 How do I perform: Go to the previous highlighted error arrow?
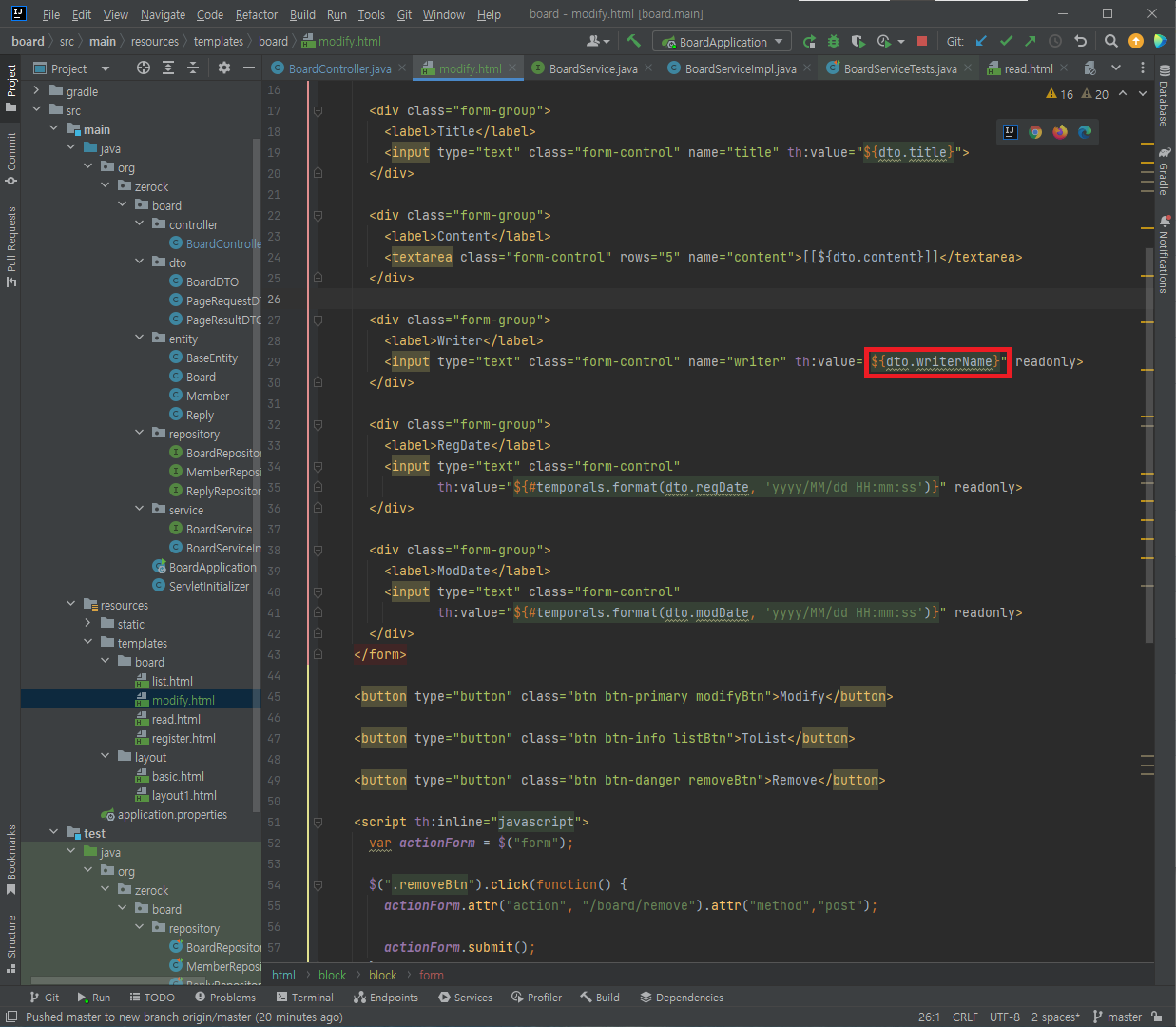pyautogui.click(x=1123, y=93)
